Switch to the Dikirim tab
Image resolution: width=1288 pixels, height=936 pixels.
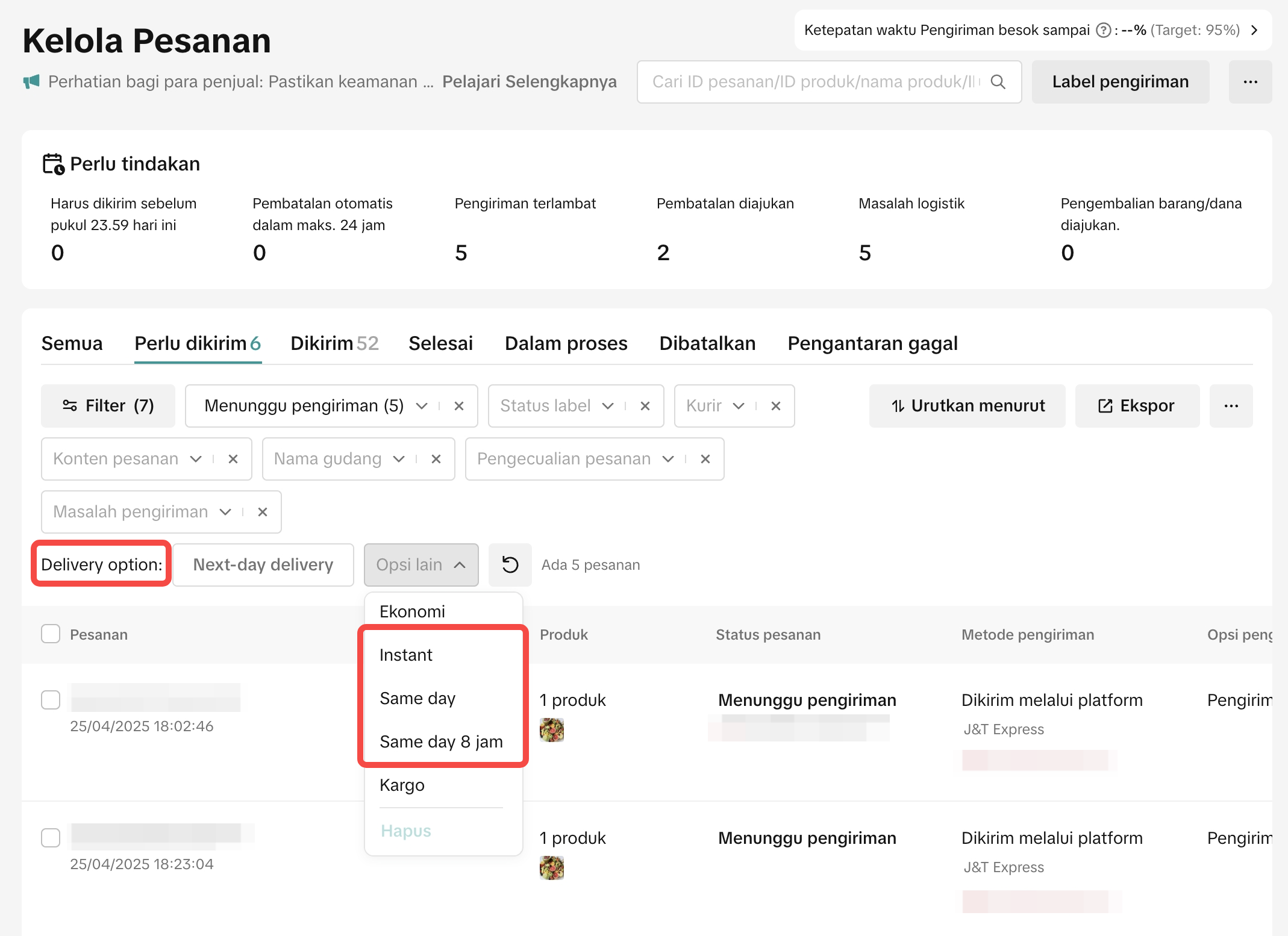(334, 343)
